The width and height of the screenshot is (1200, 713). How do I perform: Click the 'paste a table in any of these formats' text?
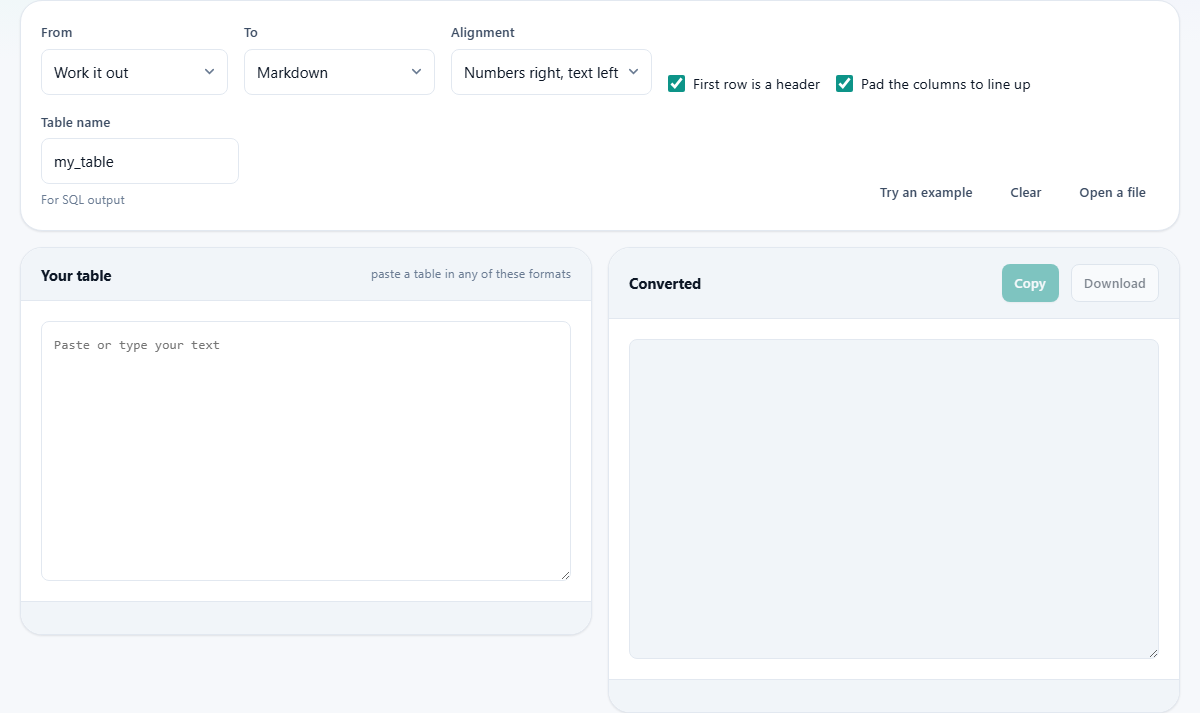point(471,274)
